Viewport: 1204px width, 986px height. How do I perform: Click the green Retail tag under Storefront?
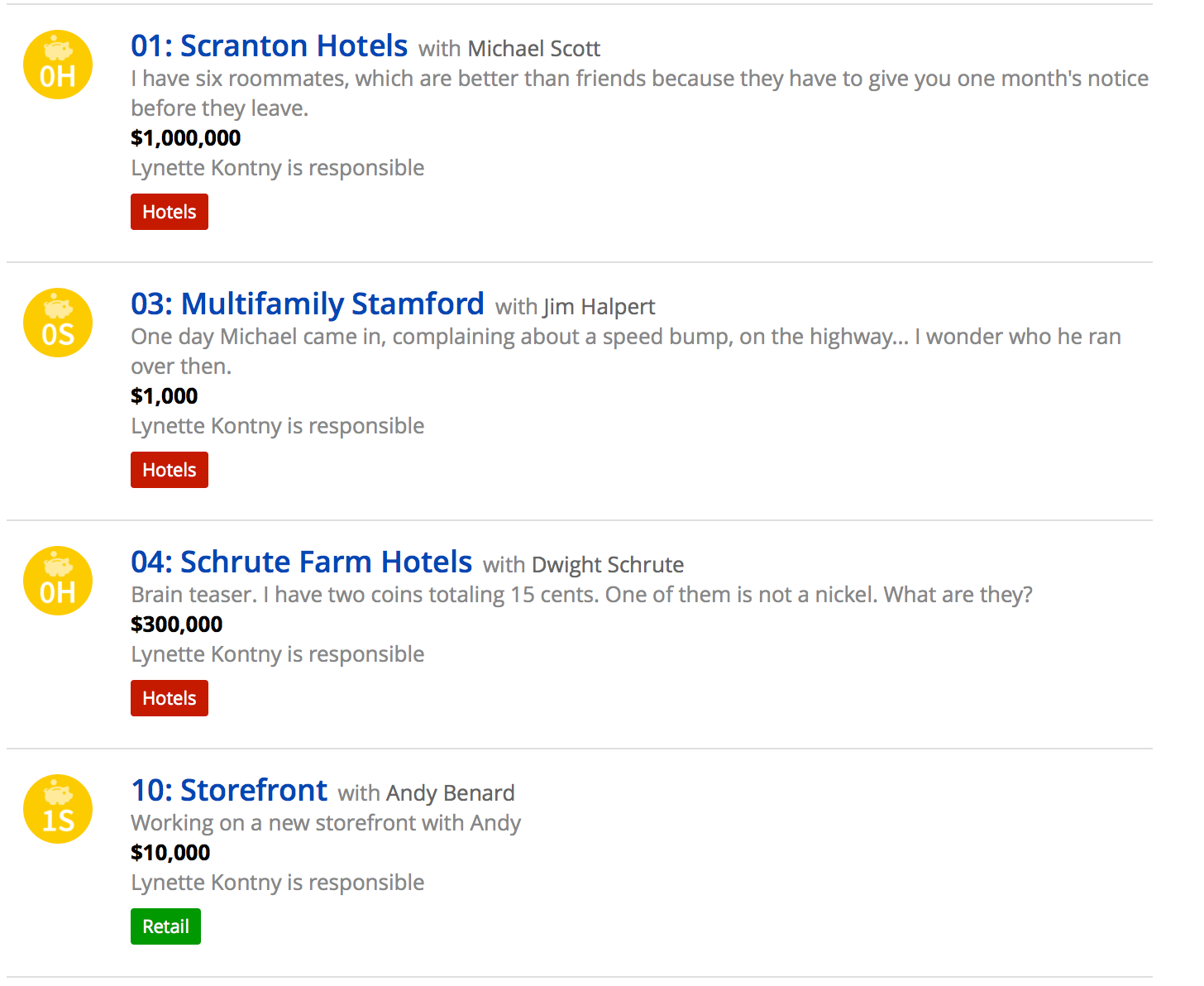[165, 926]
